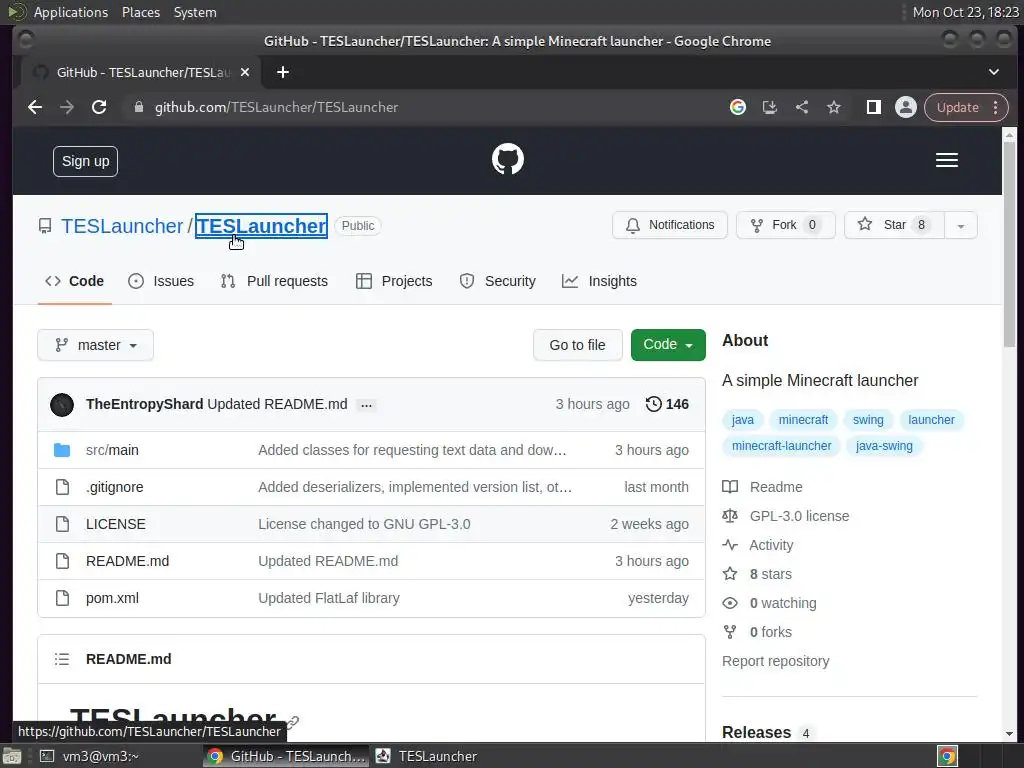
Task: Switch to the Issues tab
Action: tap(161, 281)
